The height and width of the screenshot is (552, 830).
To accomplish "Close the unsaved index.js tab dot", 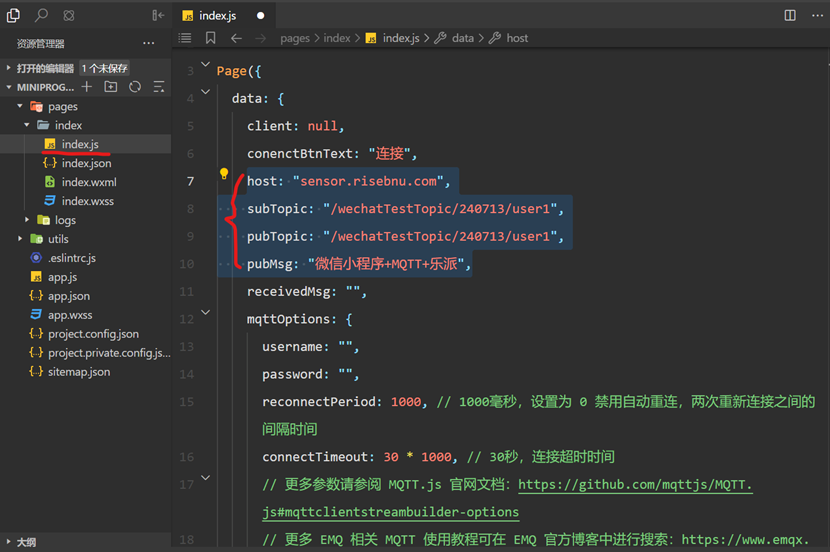I will tap(260, 16).
